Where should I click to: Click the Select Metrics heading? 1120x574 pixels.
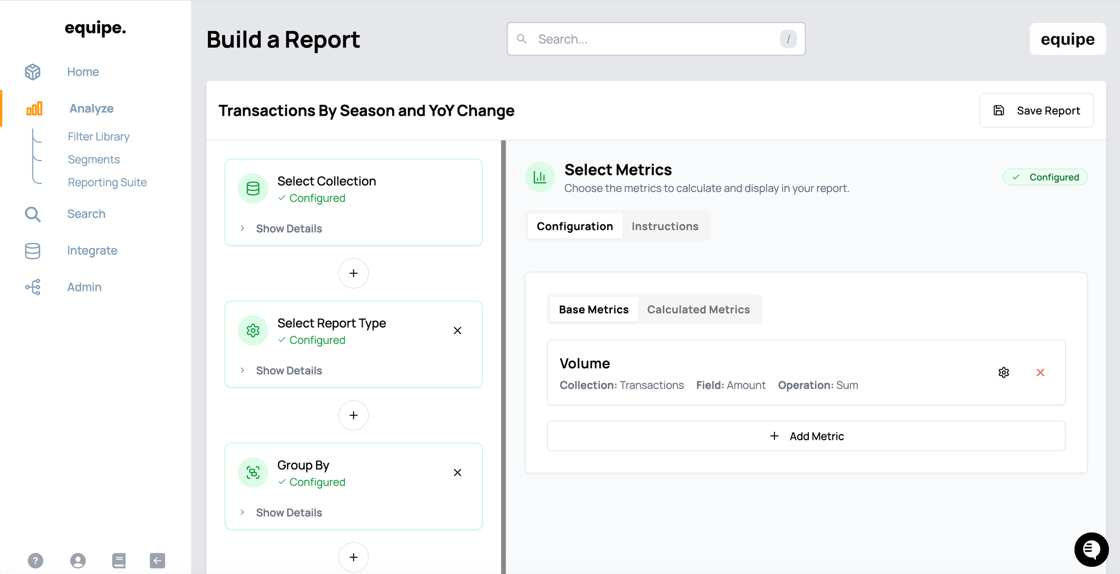coord(618,170)
